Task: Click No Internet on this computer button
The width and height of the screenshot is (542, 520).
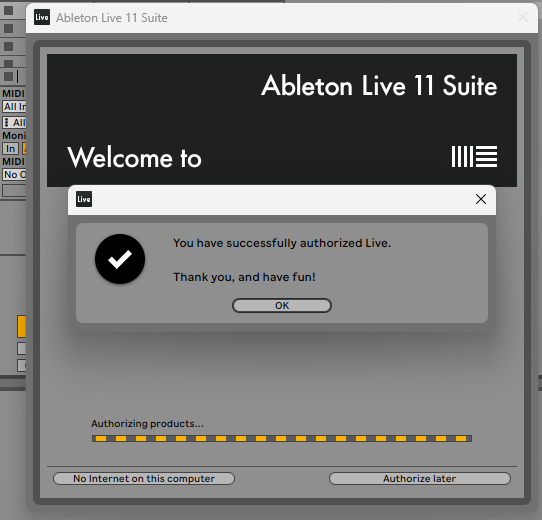Action: (x=144, y=479)
